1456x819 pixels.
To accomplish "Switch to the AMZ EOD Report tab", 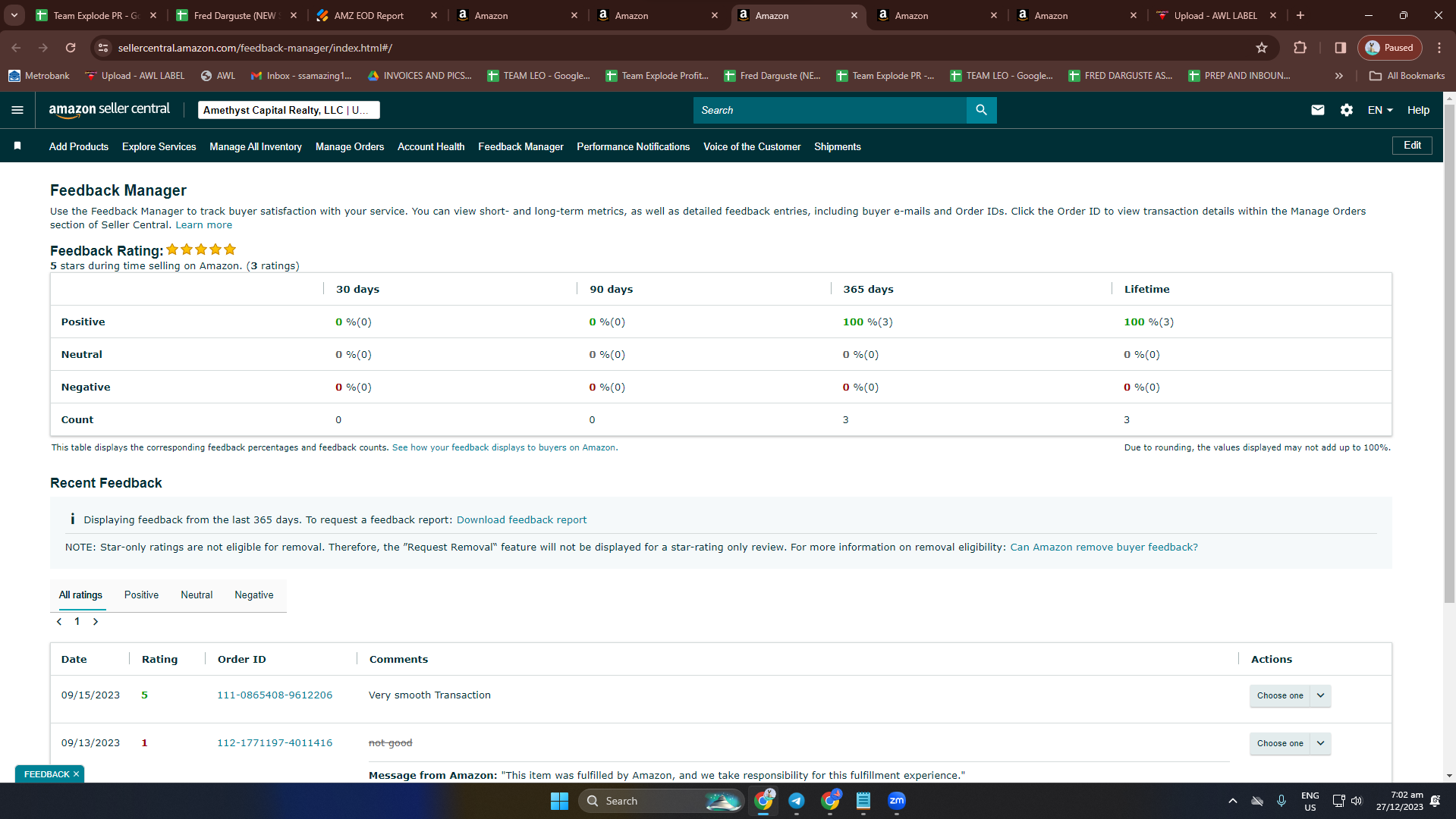I will [x=377, y=15].
